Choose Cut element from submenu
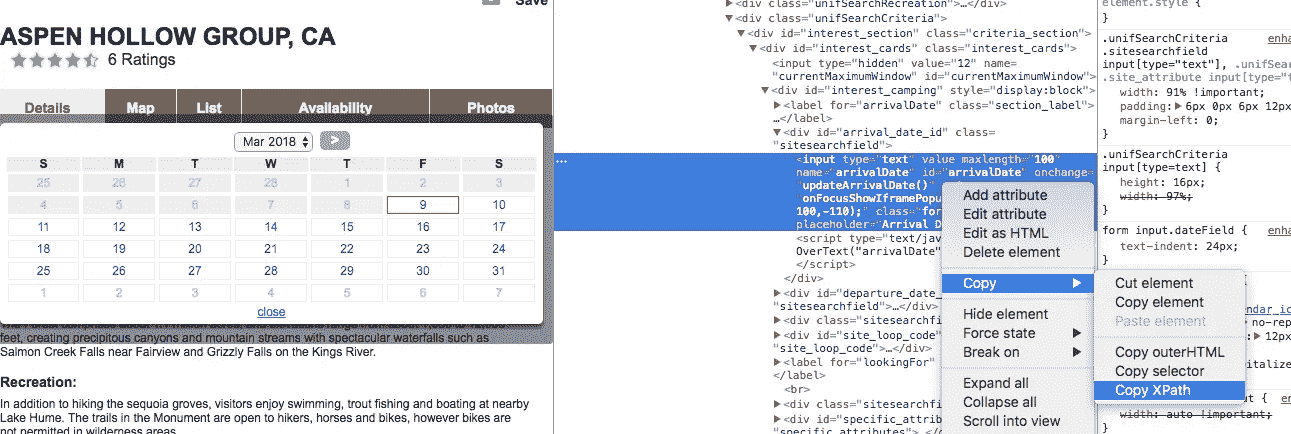Screen dimensions: 1291x434 [x=1170, y=283]
